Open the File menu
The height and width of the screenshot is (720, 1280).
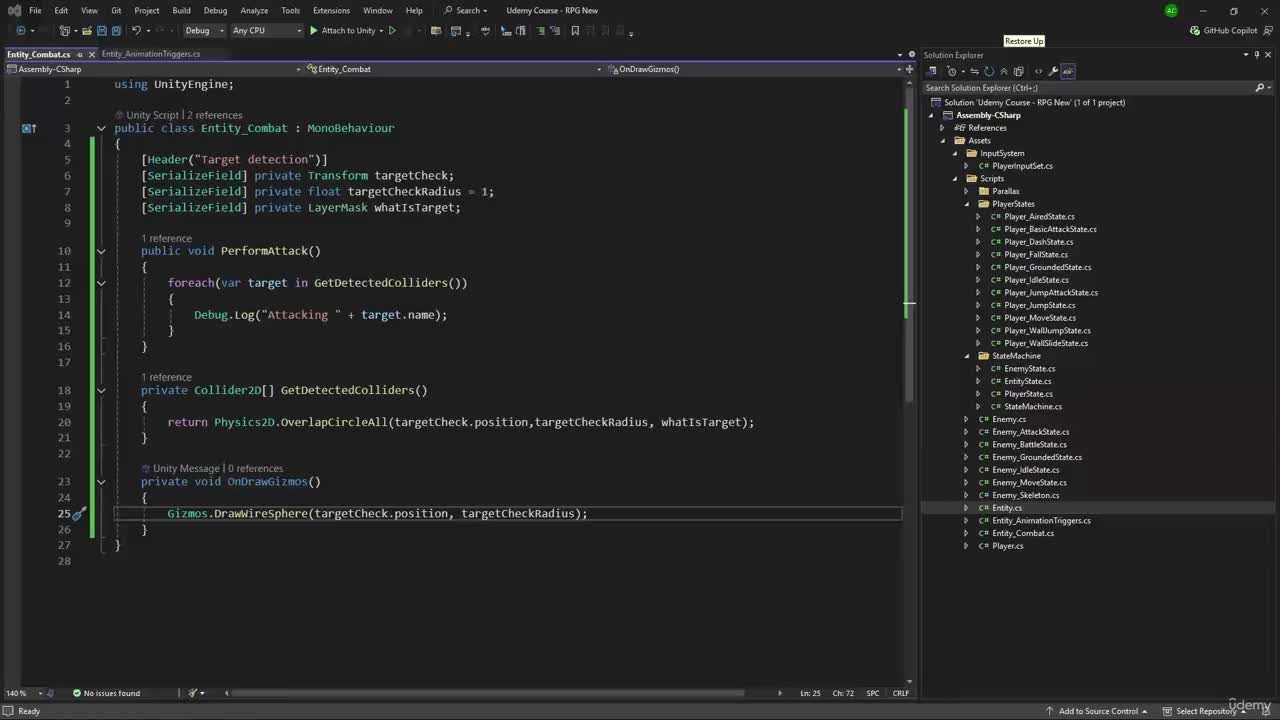point(35,11)
